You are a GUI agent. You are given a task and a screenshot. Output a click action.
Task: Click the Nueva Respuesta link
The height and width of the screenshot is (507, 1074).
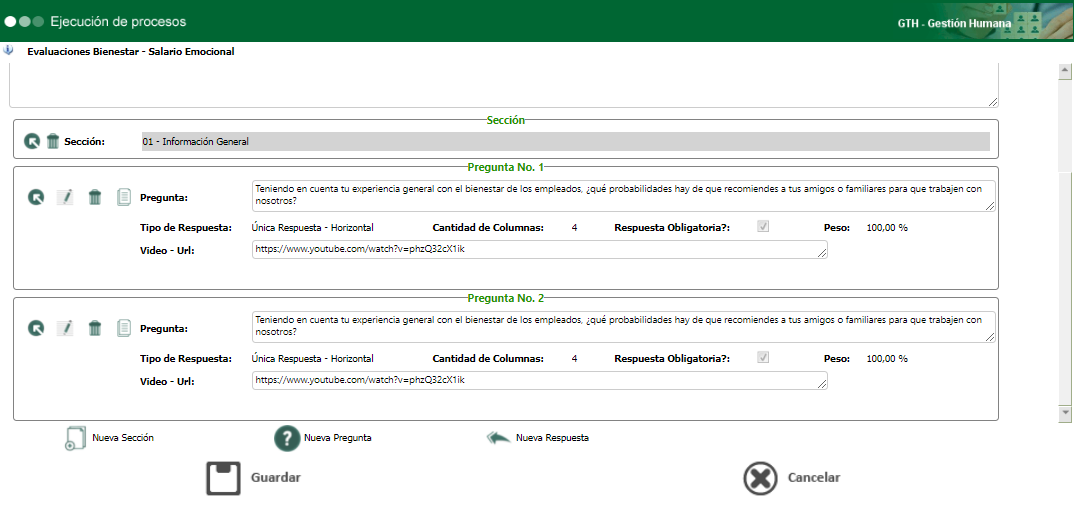click(x=552, y=438)
